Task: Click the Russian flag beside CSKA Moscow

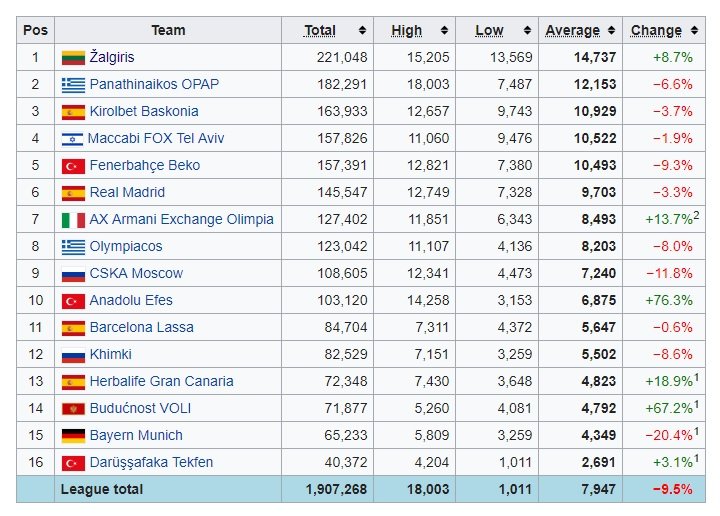Action: (x=73, y=275)
